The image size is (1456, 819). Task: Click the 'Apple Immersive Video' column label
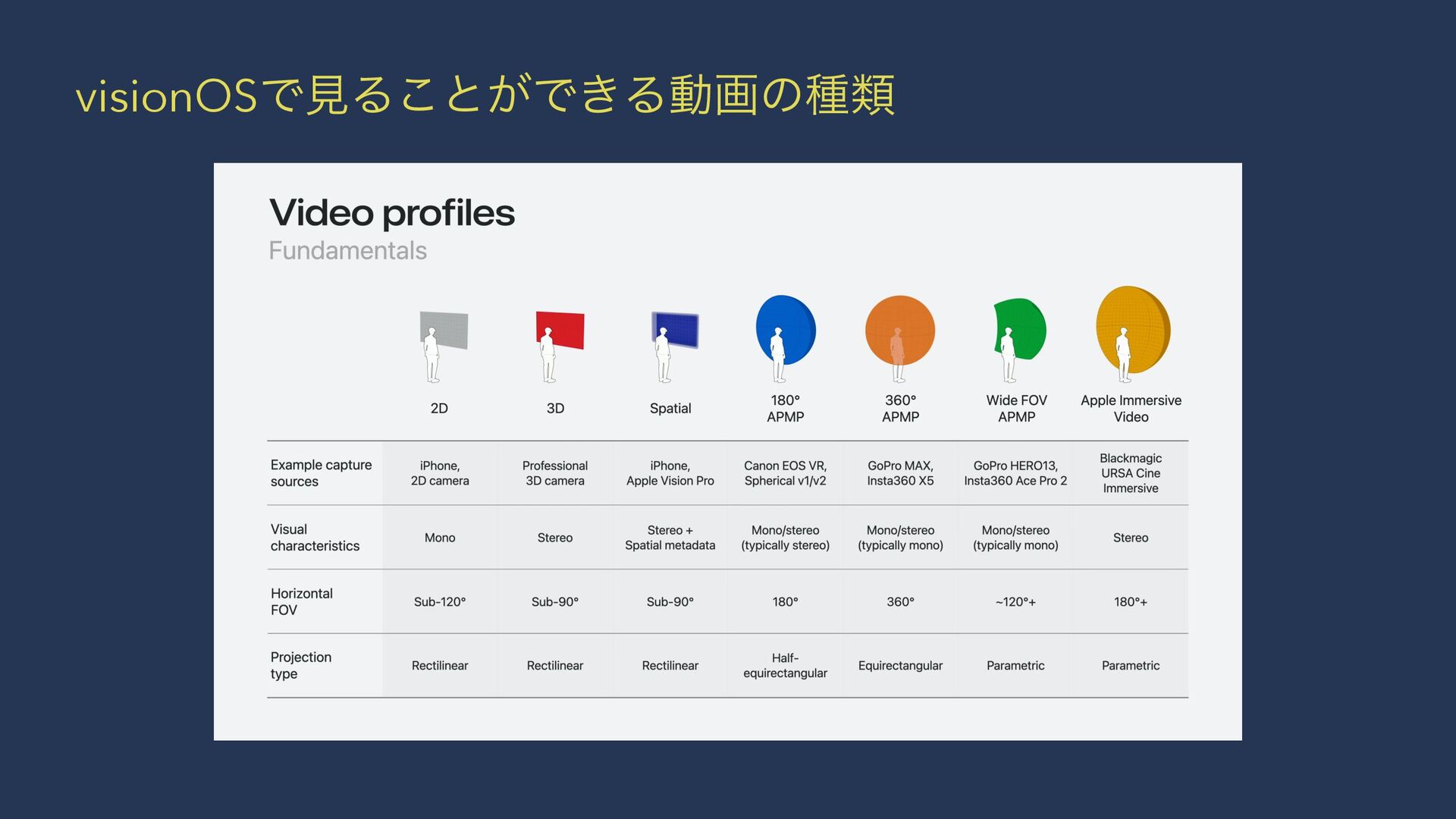[x=1131, y=408]
